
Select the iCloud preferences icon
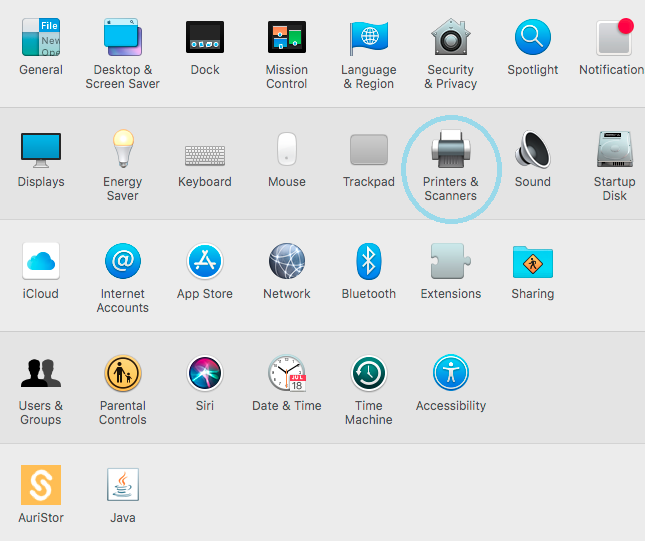[x=41, y=262]
